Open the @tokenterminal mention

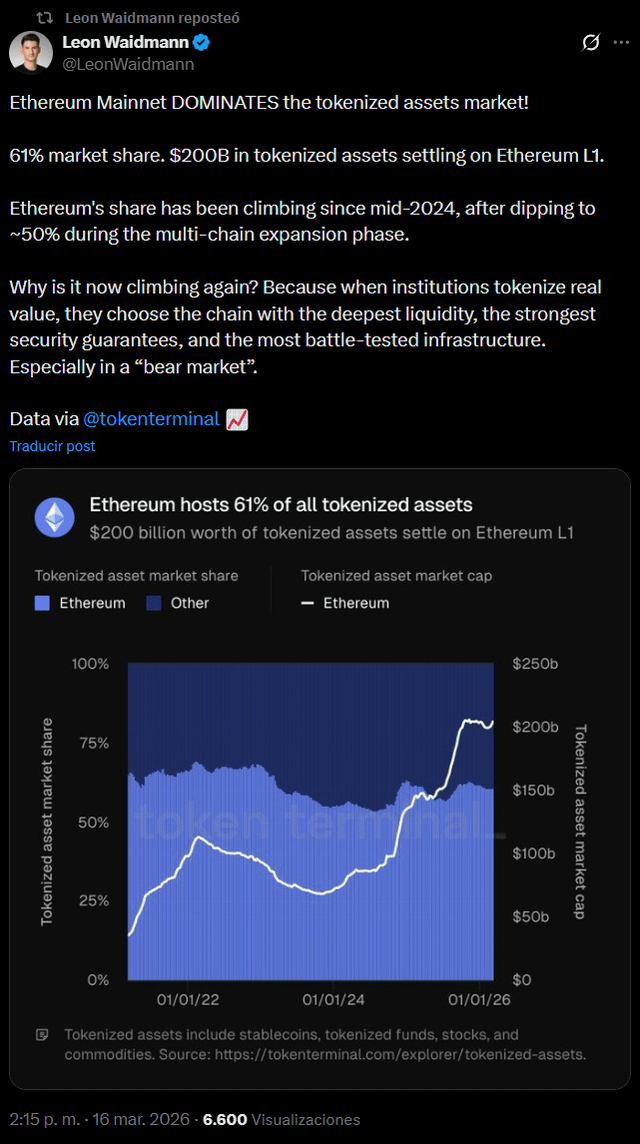click(151, 419)
